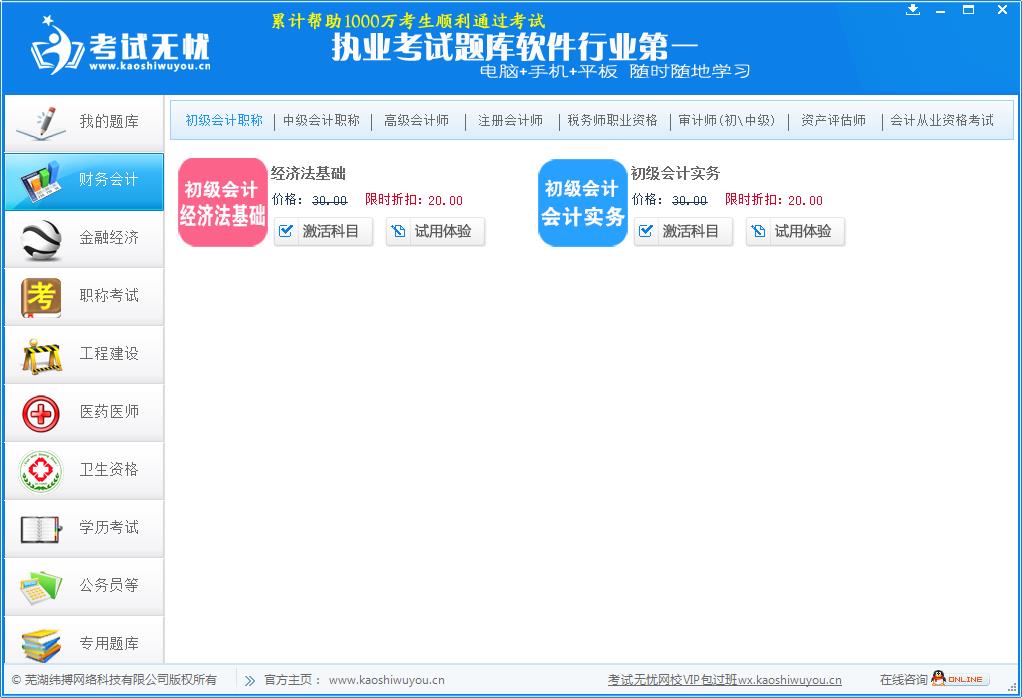The height and width of the screenshot is (698, 1022).
Task: Select 我的题库 sidebar label
Action: pyautogui.click(x=109, y=122)
